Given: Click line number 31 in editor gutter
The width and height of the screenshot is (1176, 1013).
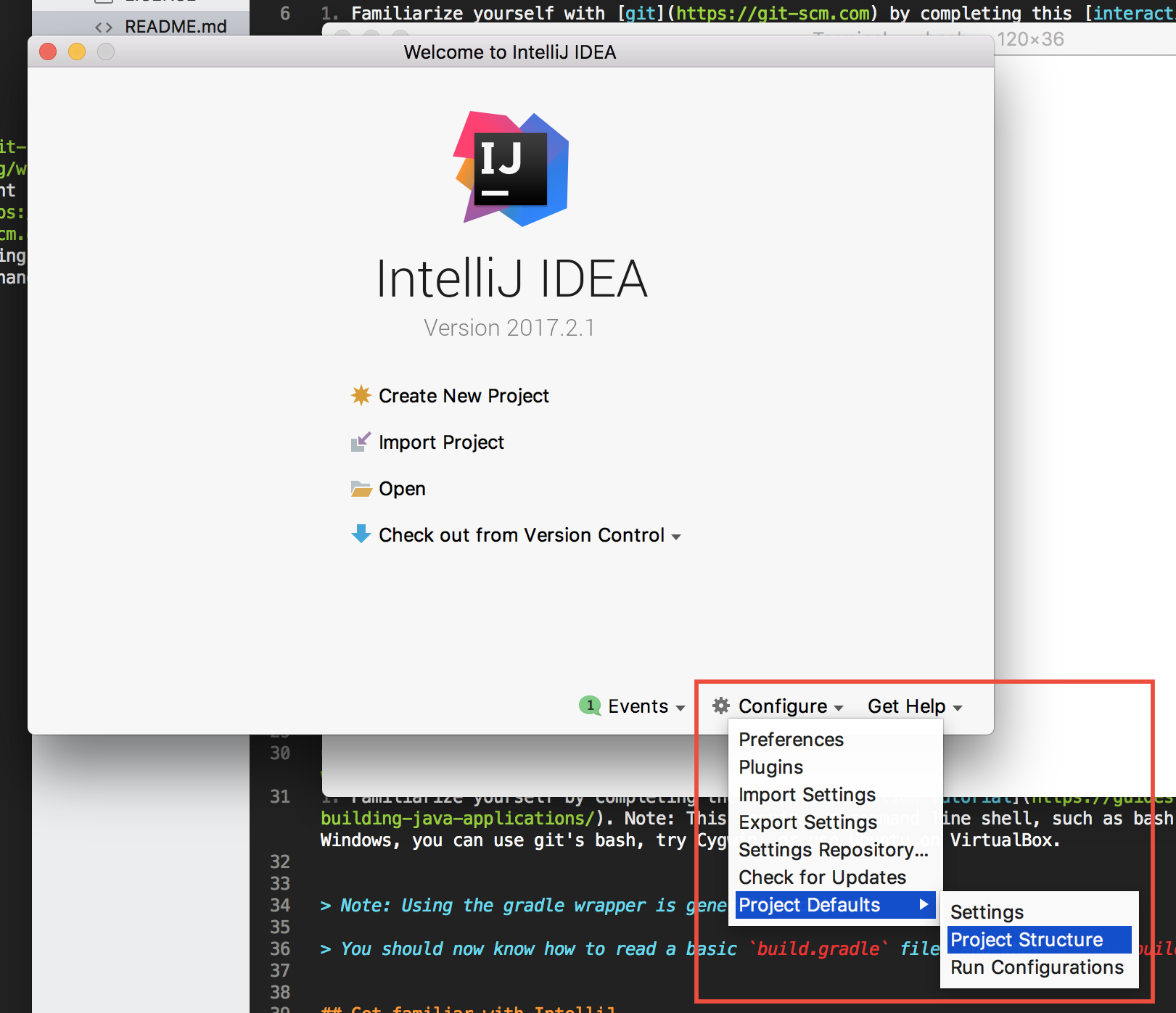Looking at the screenshot, I should 280,796.
